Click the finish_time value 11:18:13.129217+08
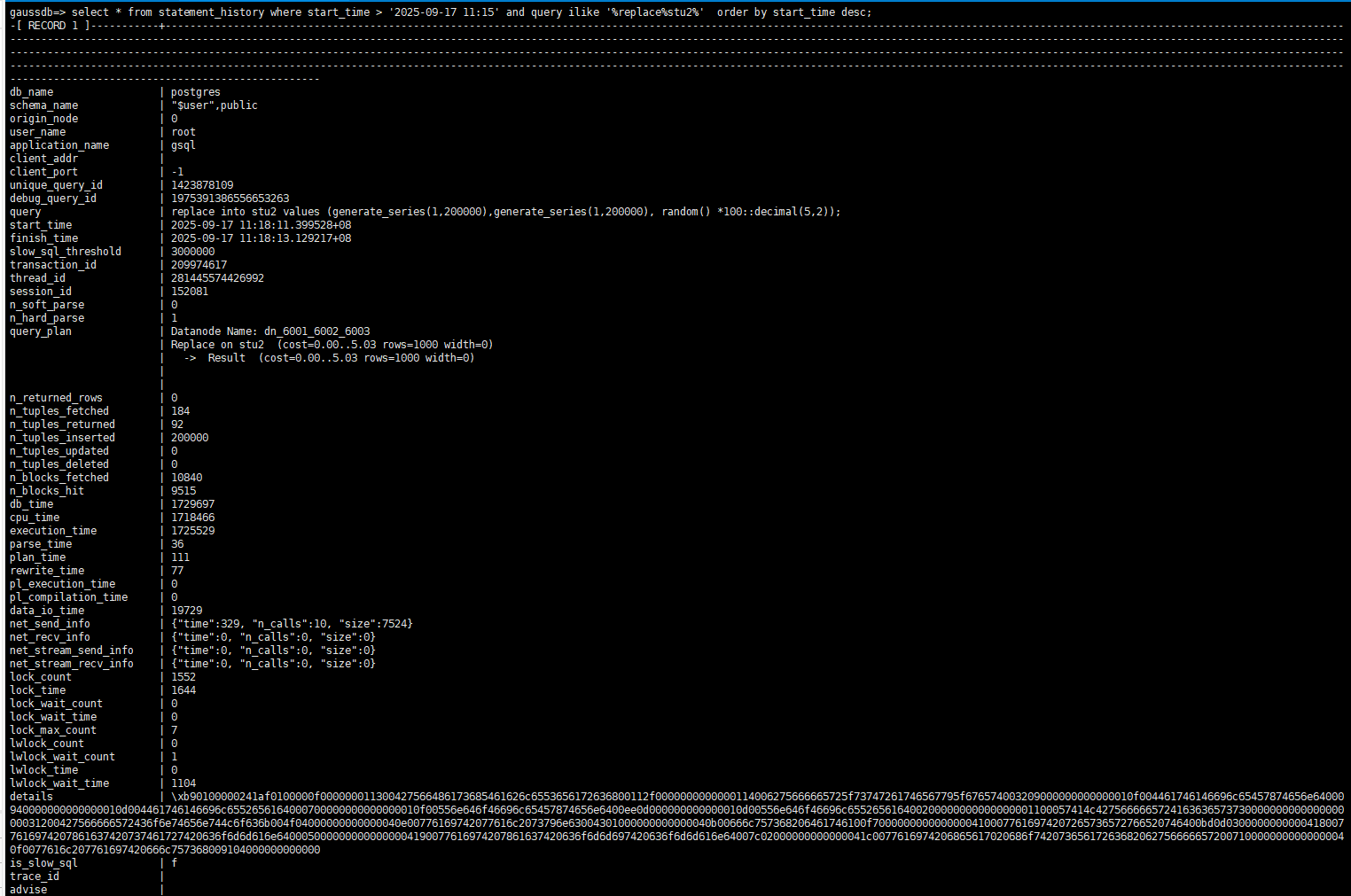Viewport: 1351px width, 896px height. pos(261,238)
